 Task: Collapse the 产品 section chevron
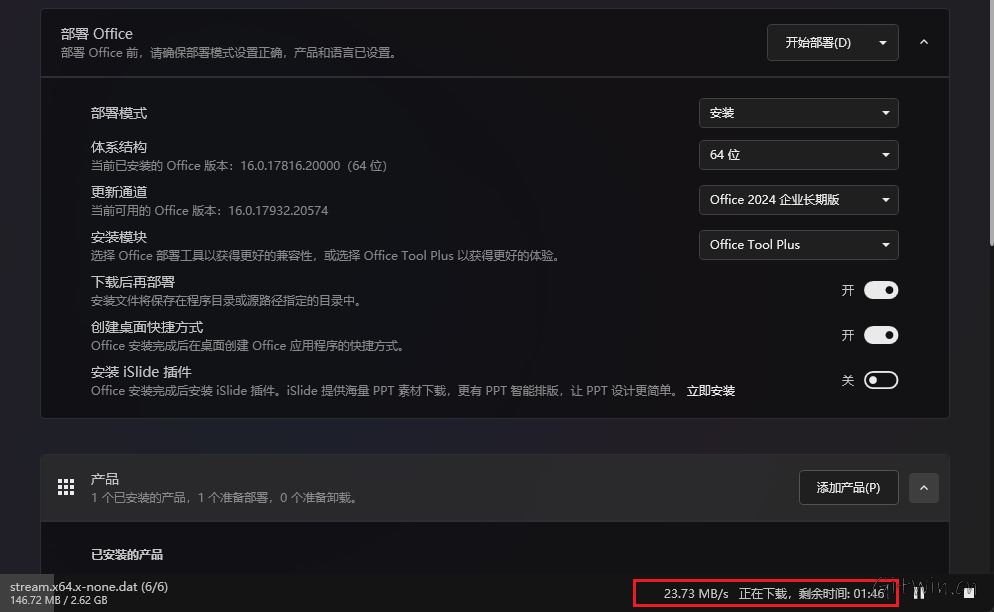pyautogui.click(x=924, y=488)
